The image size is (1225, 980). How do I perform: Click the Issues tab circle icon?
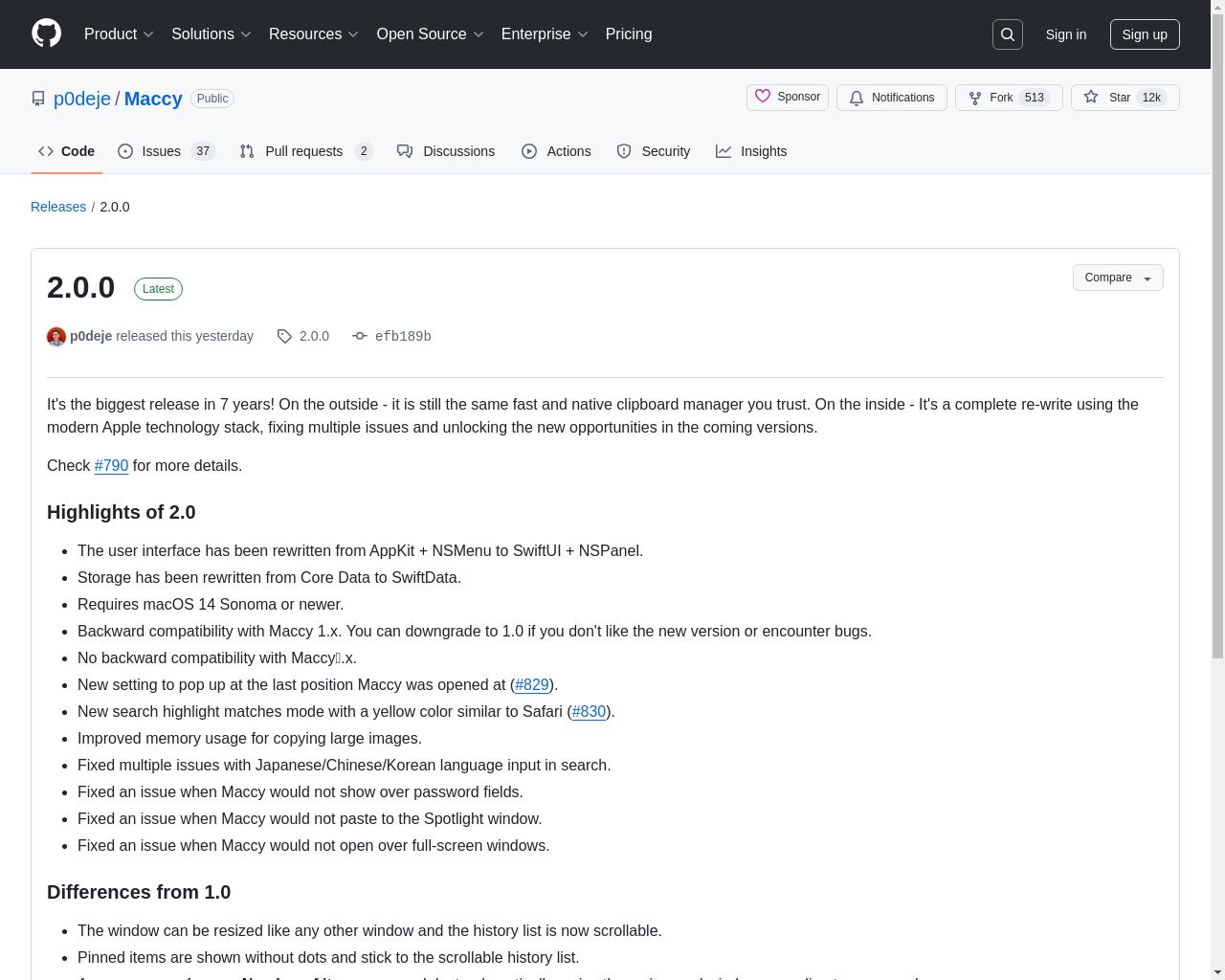(125, 151)
